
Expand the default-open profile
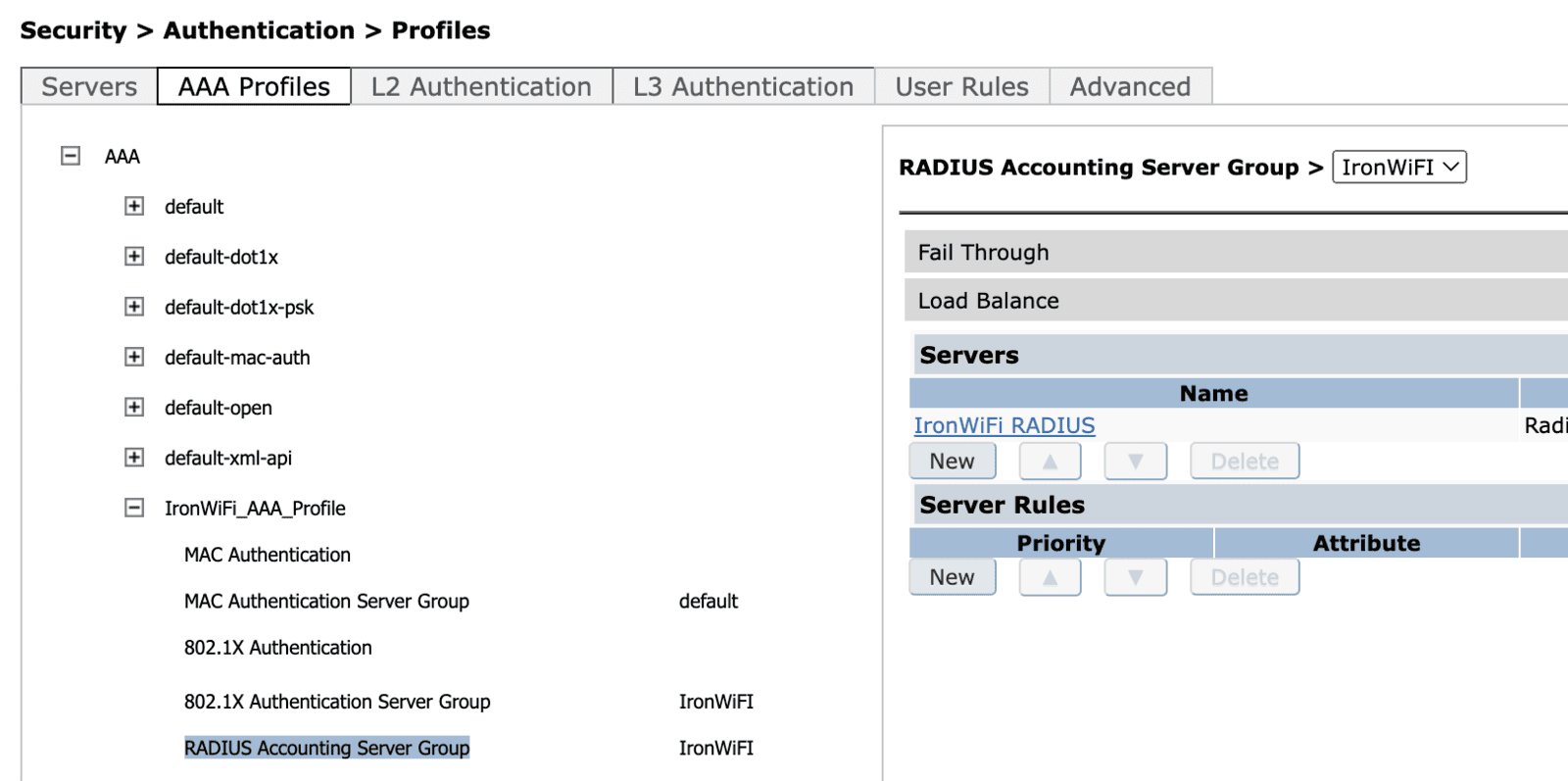pyautogui.click(x=134, y=408)
